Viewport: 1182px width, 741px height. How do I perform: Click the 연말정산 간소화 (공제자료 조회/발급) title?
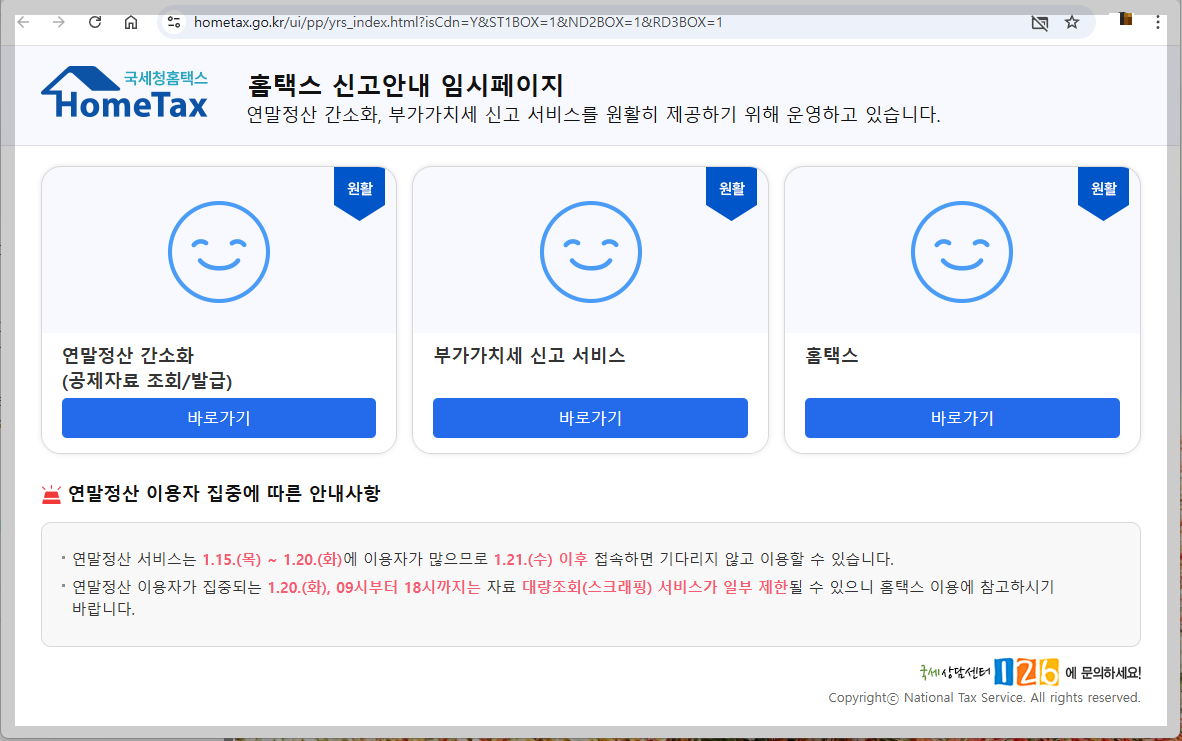coord(147,368)
